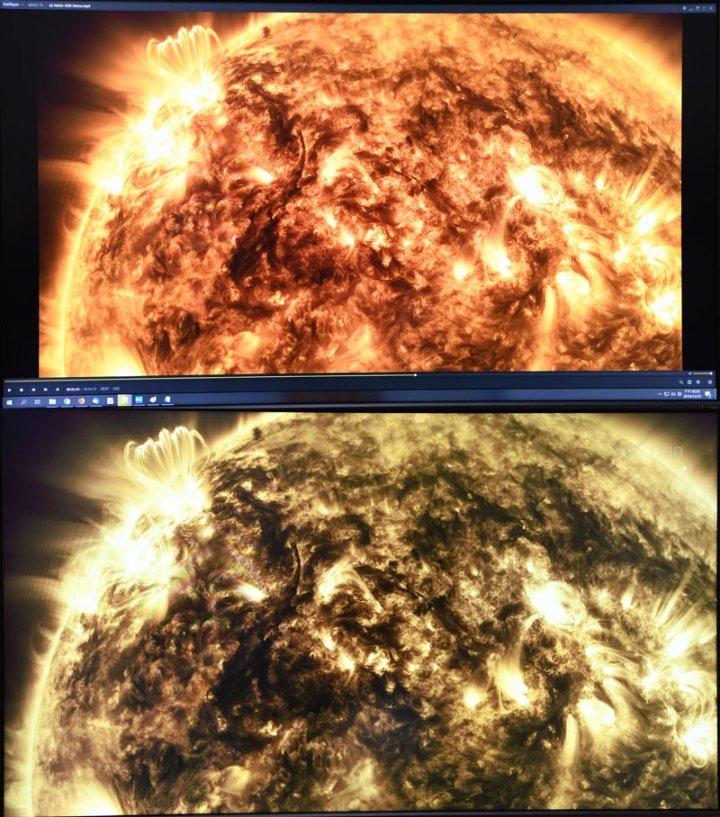Open the PotPlayer main menu dropdown

pos(10,5)
